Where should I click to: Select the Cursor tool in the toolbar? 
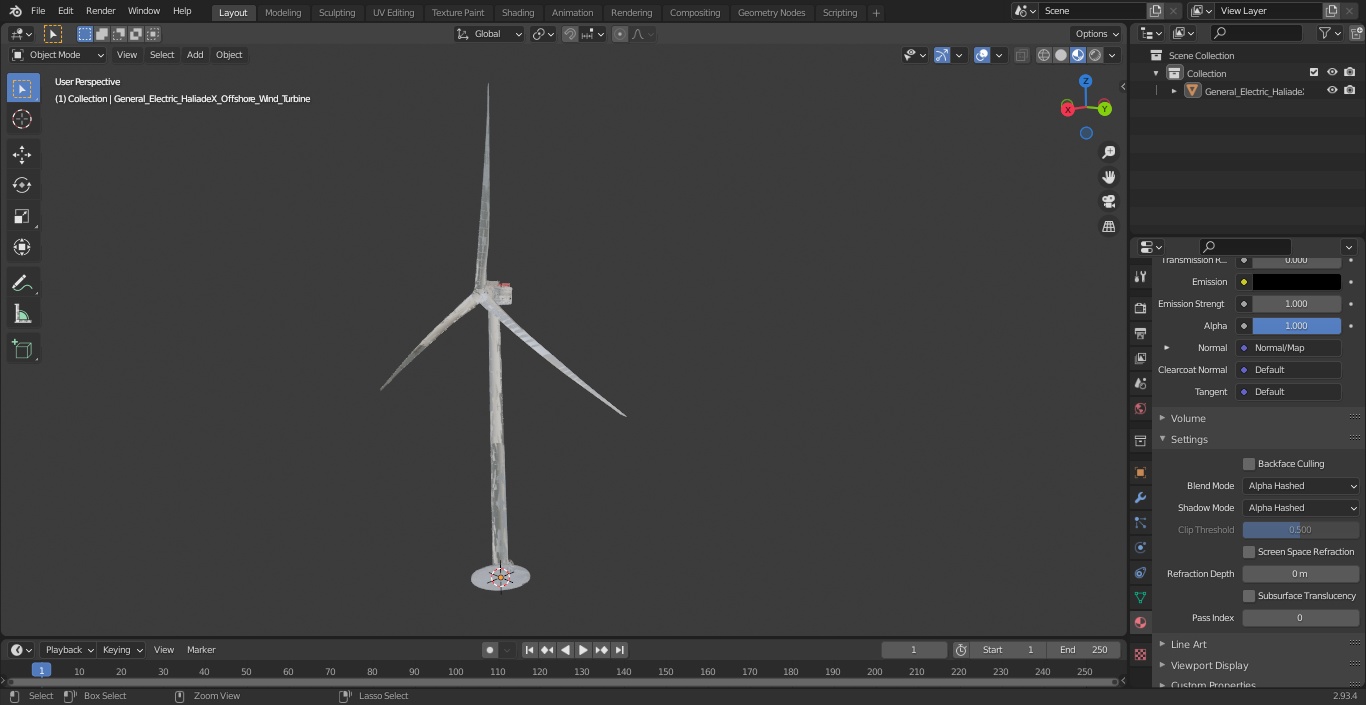22,119
